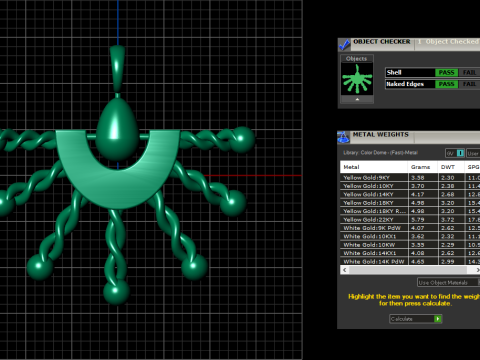Click the Grams value for Yellow Gold:9KY
Screen dimensions: 480x360
[418, 178]
